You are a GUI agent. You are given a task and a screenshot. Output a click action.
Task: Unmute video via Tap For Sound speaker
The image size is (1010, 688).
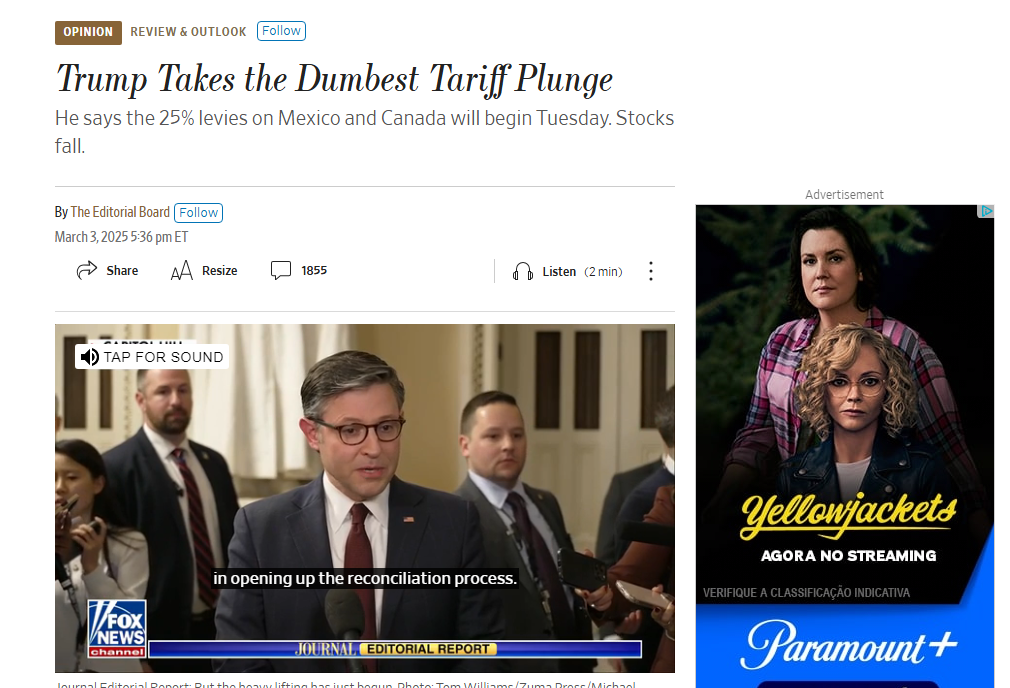90,357
